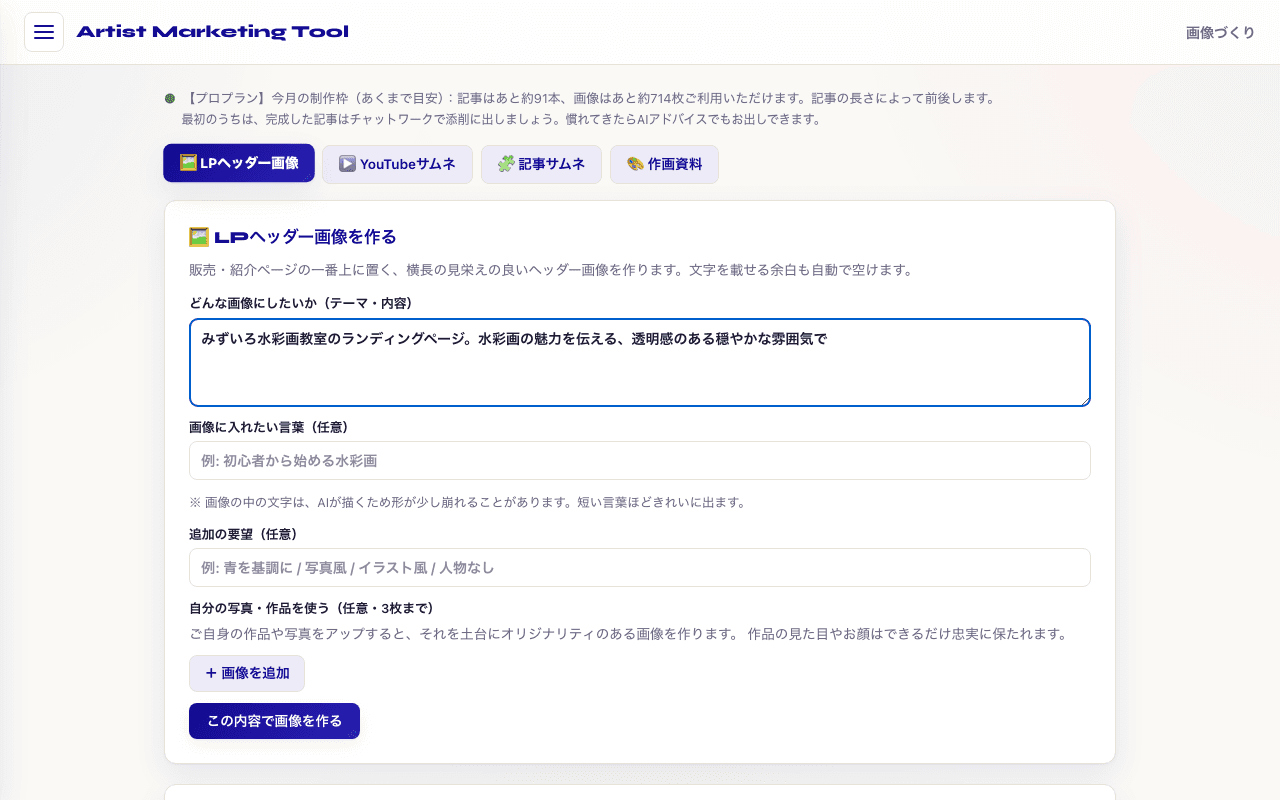Switch to the YouTubeサムネ tab

(397, 164)
